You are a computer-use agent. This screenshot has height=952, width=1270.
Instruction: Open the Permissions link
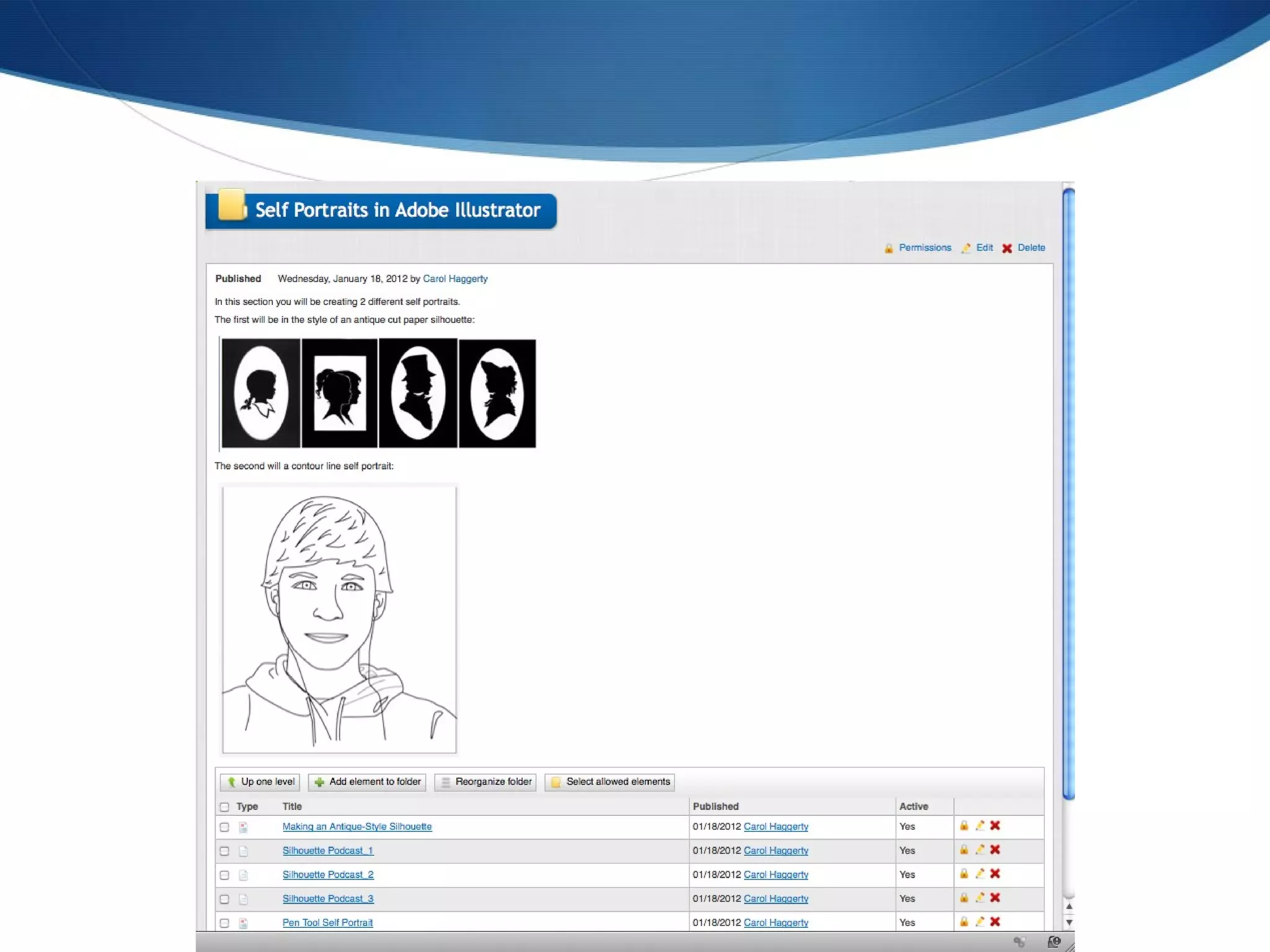tap(925, 247)
